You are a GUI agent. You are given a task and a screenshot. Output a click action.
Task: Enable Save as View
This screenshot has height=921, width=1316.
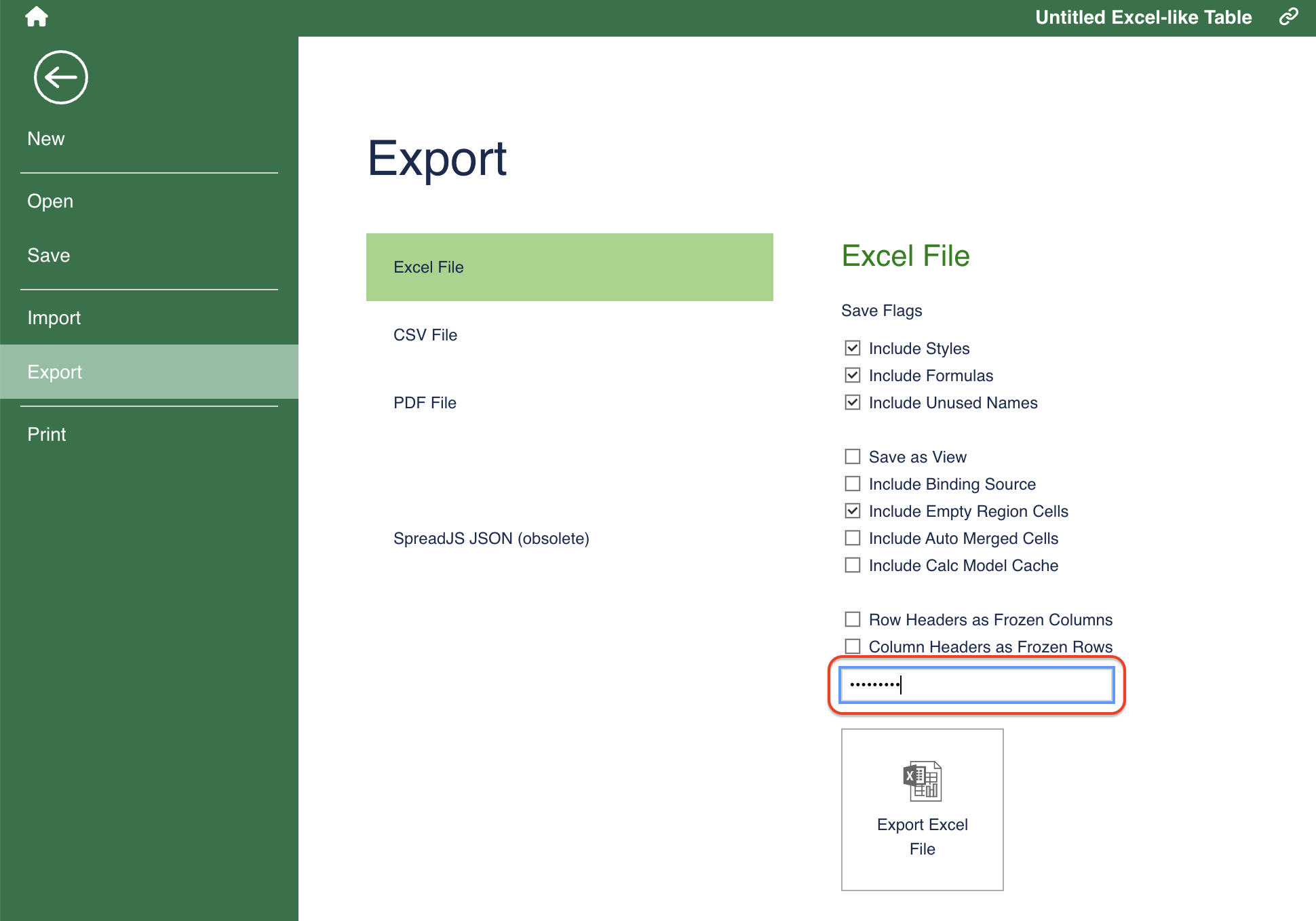[852, 456]
